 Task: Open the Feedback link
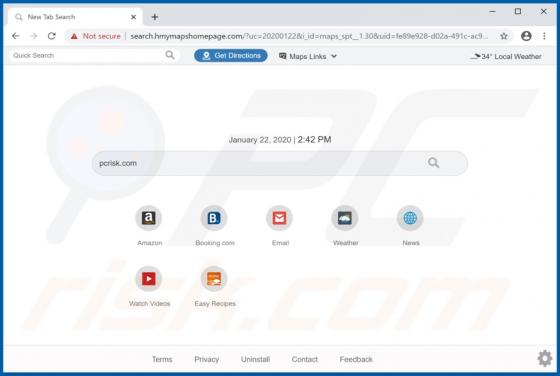coord(356,359)
